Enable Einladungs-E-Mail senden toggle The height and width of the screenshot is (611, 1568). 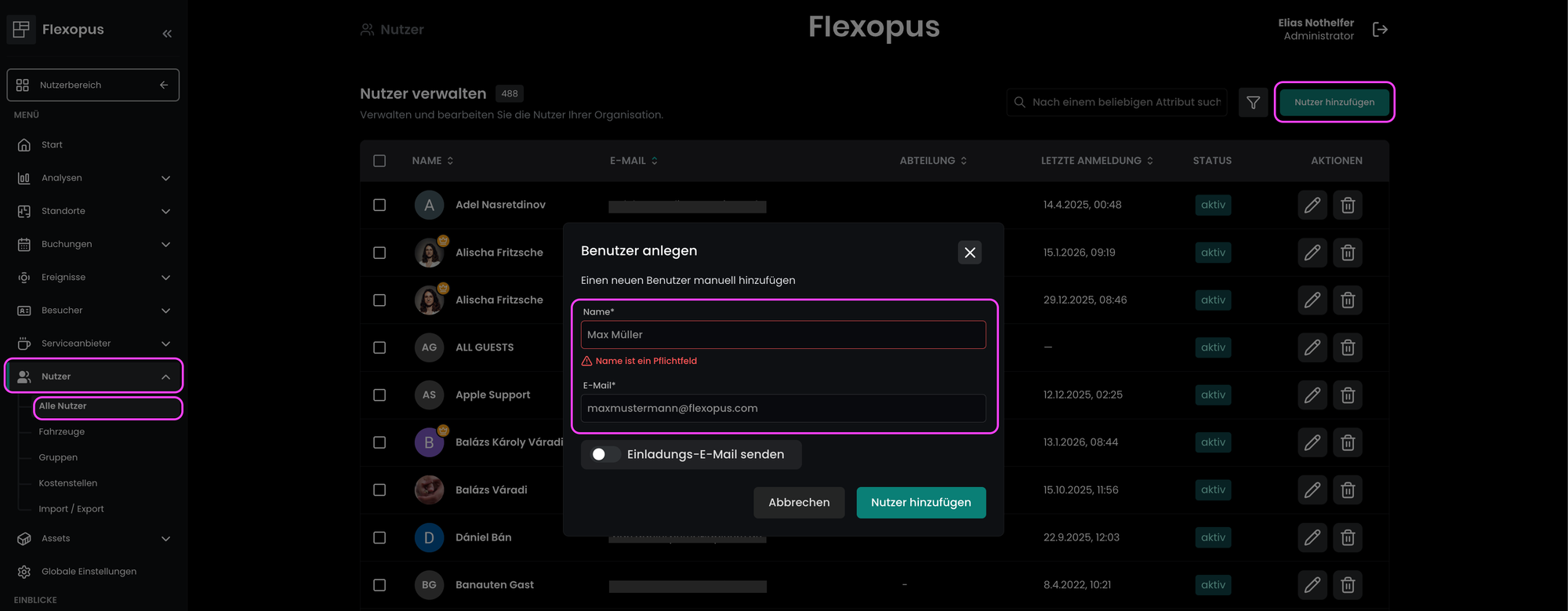click(x=604, y=455)
